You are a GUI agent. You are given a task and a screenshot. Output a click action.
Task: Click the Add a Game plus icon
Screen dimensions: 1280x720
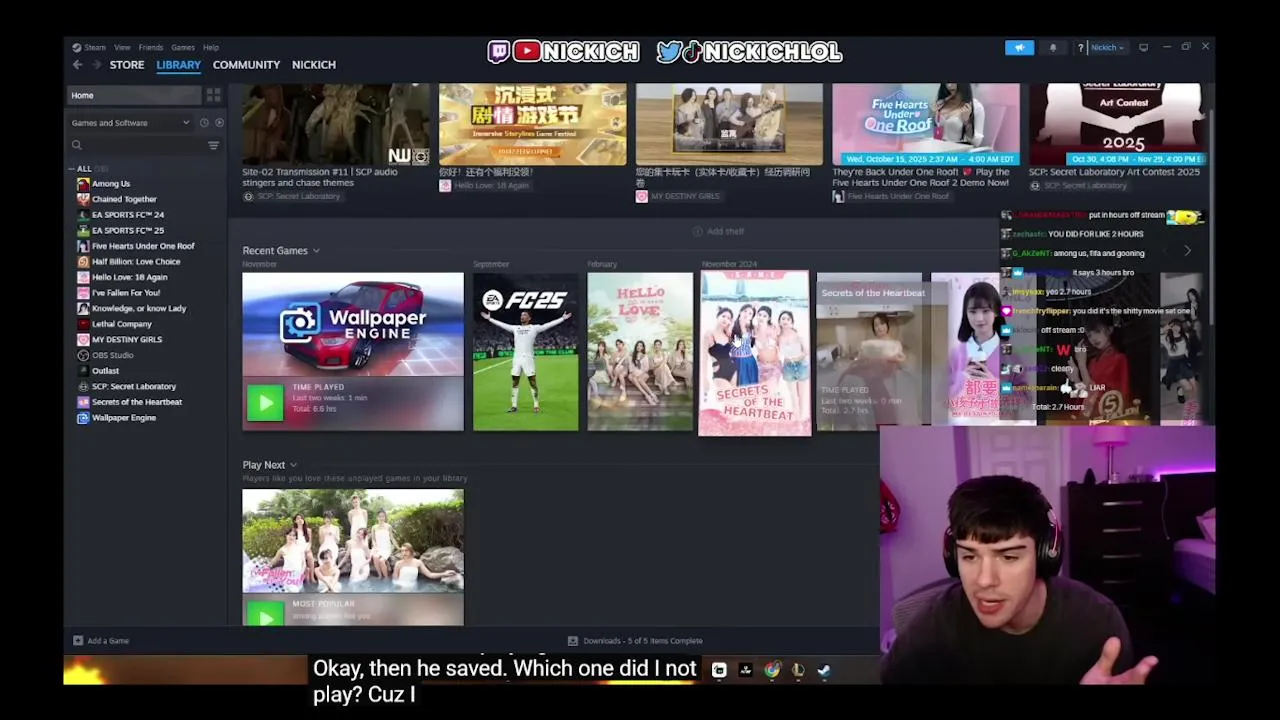(78, 641)
